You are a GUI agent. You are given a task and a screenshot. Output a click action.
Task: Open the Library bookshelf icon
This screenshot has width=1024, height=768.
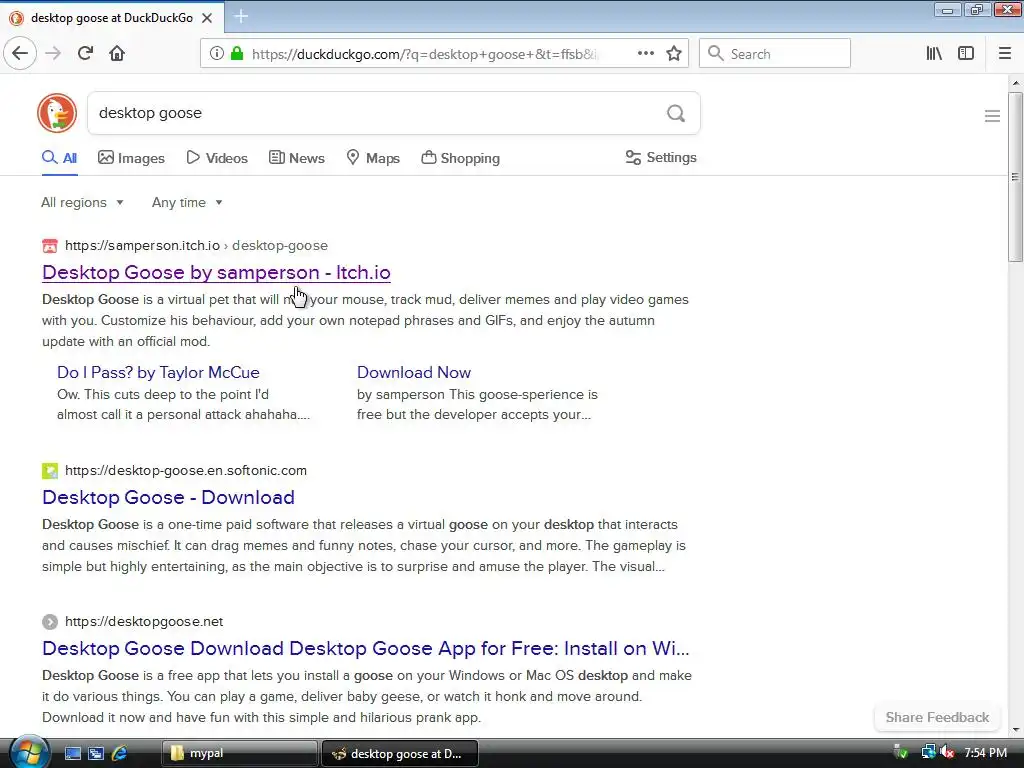934,54
